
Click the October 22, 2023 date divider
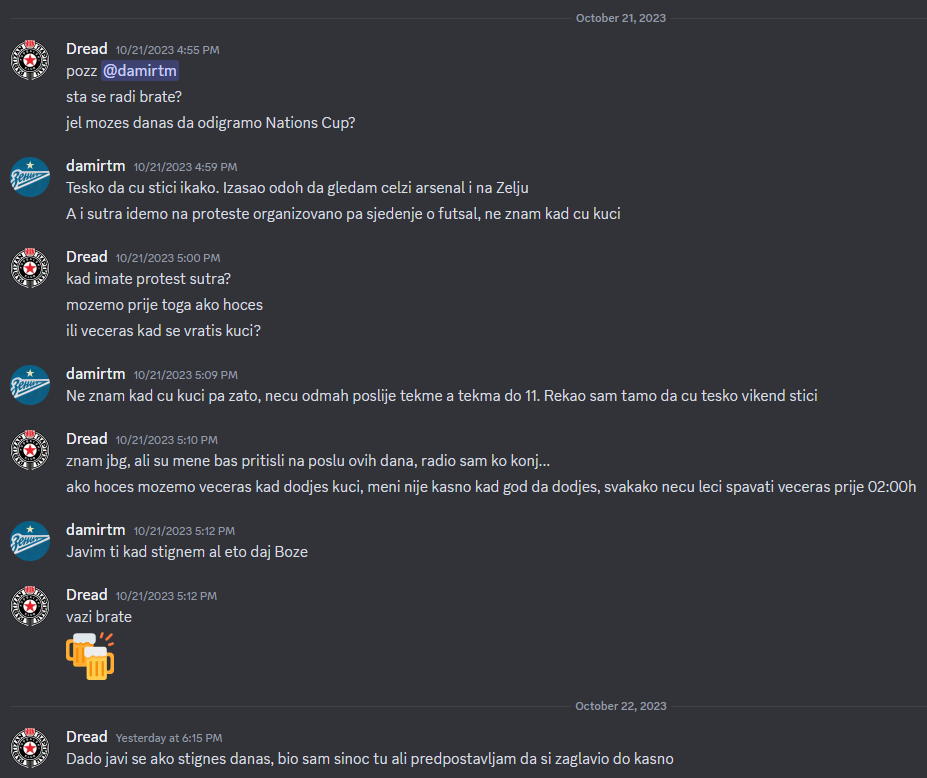point(621,706)
